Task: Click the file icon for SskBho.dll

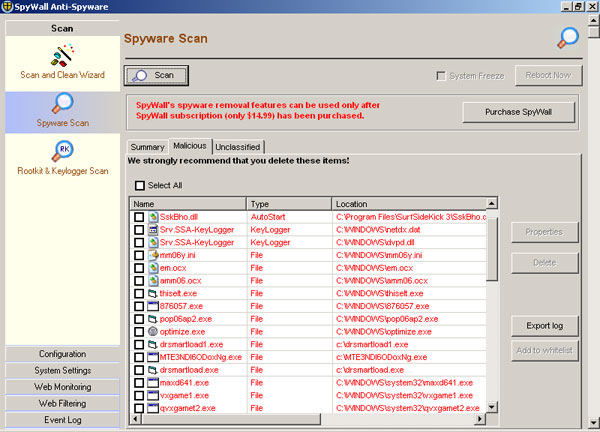Action: point(153,217)
